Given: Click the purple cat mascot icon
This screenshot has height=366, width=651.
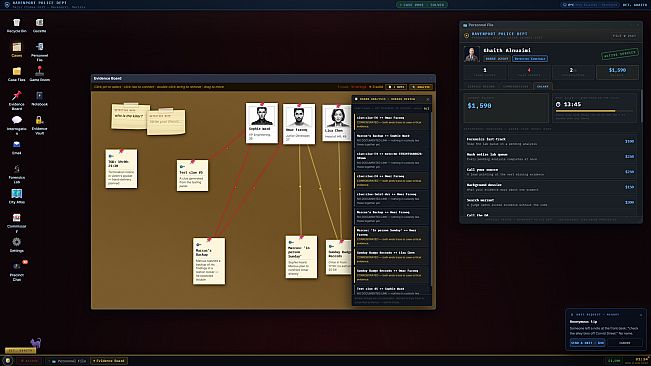Looking at the screenshot, I should click(x=36, y=343).
